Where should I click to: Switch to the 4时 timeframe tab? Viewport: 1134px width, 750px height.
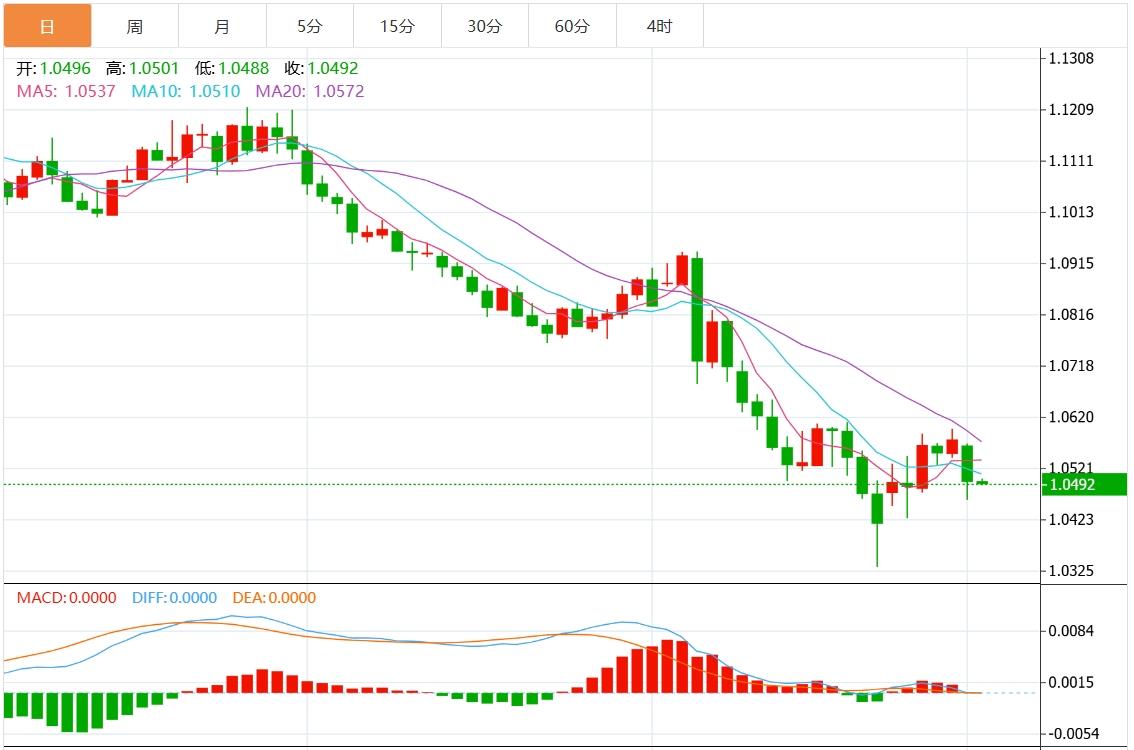(660, 27)
